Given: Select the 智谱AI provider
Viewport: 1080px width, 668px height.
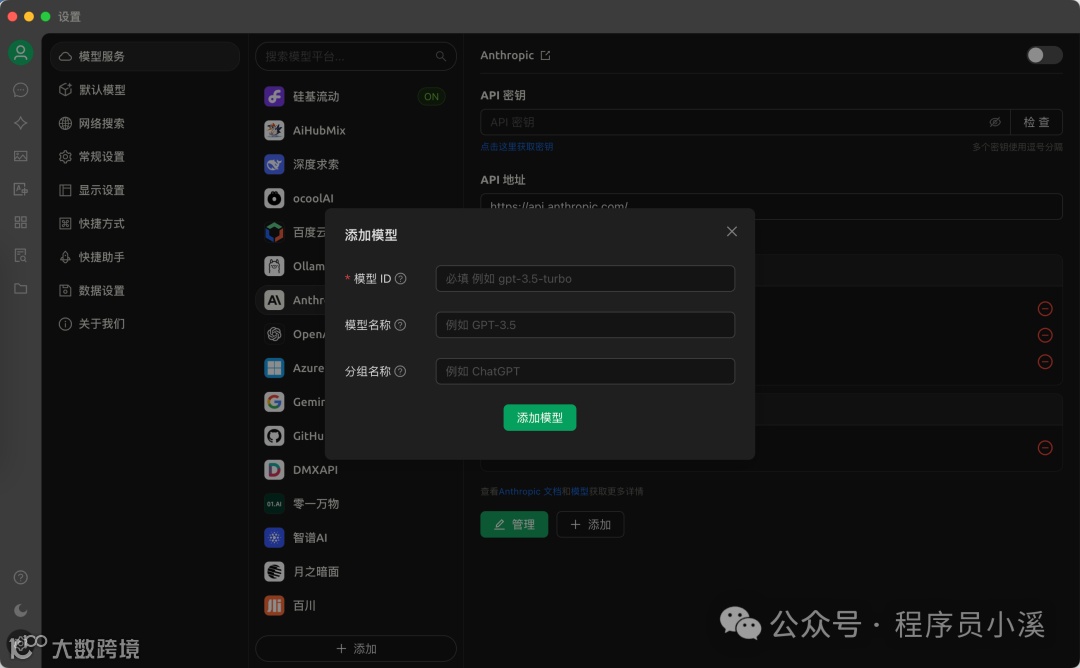Looking at the screenshot, I should (355, 537).
